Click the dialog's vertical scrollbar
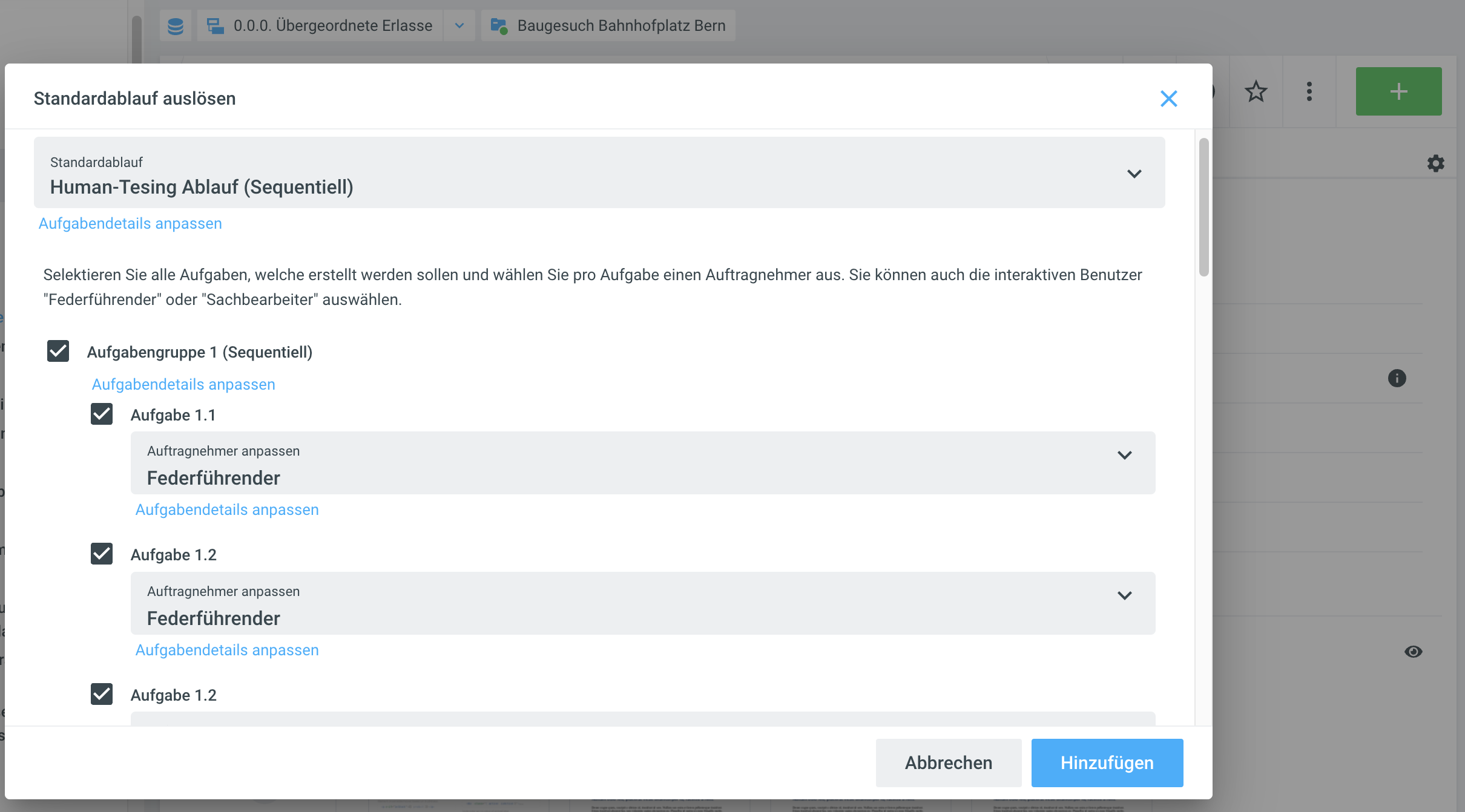The image size is (1465, 812). [1203, 208]
